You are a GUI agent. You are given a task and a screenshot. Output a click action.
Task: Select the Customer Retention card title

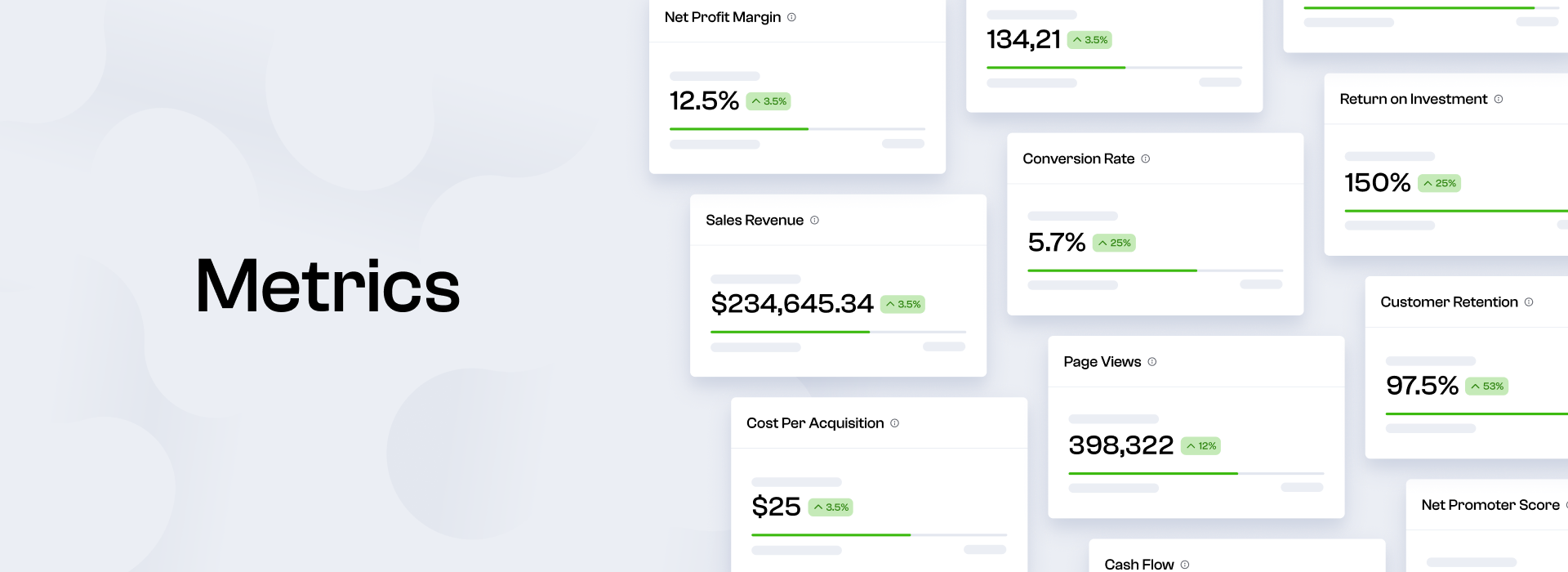coord(1449,302)
